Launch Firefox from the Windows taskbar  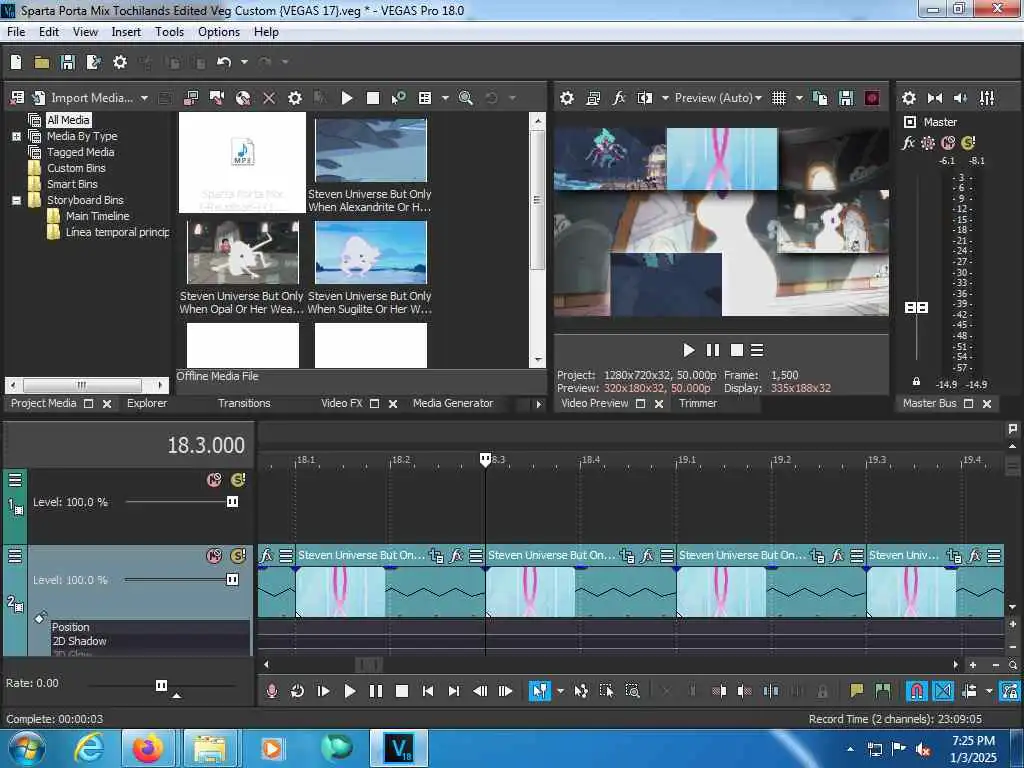(x=148, y=748)
